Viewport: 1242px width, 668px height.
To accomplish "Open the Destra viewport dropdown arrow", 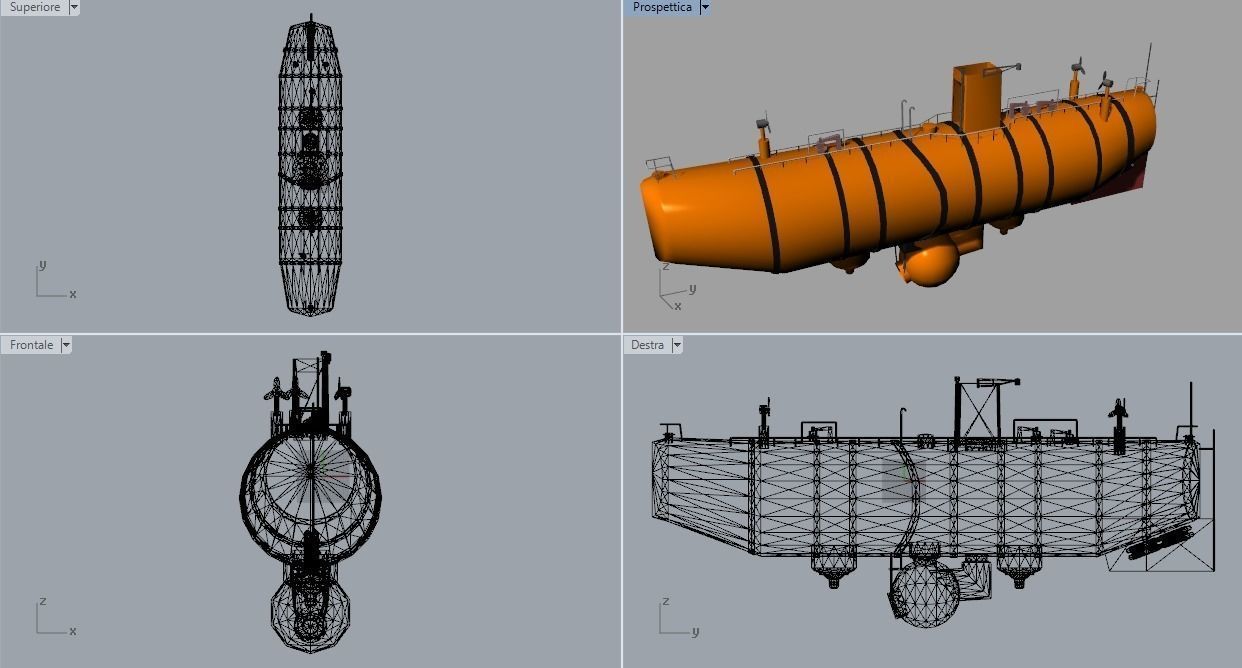I will [677, 345].
